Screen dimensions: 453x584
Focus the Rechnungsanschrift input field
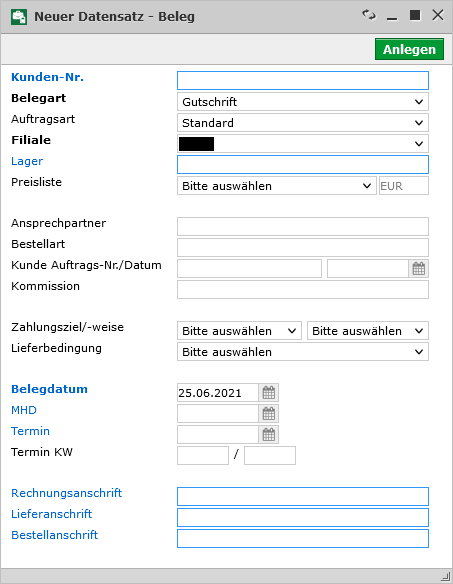pyautogui.click(x=303, y=496)
